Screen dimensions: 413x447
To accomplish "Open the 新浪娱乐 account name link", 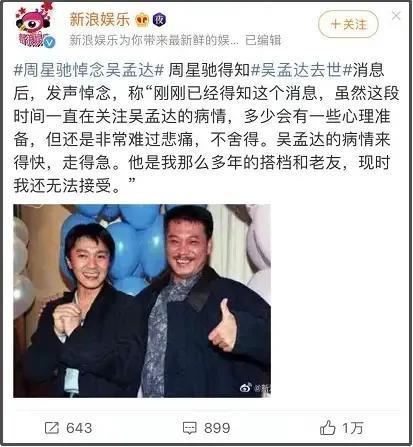I will click(99, 19).
